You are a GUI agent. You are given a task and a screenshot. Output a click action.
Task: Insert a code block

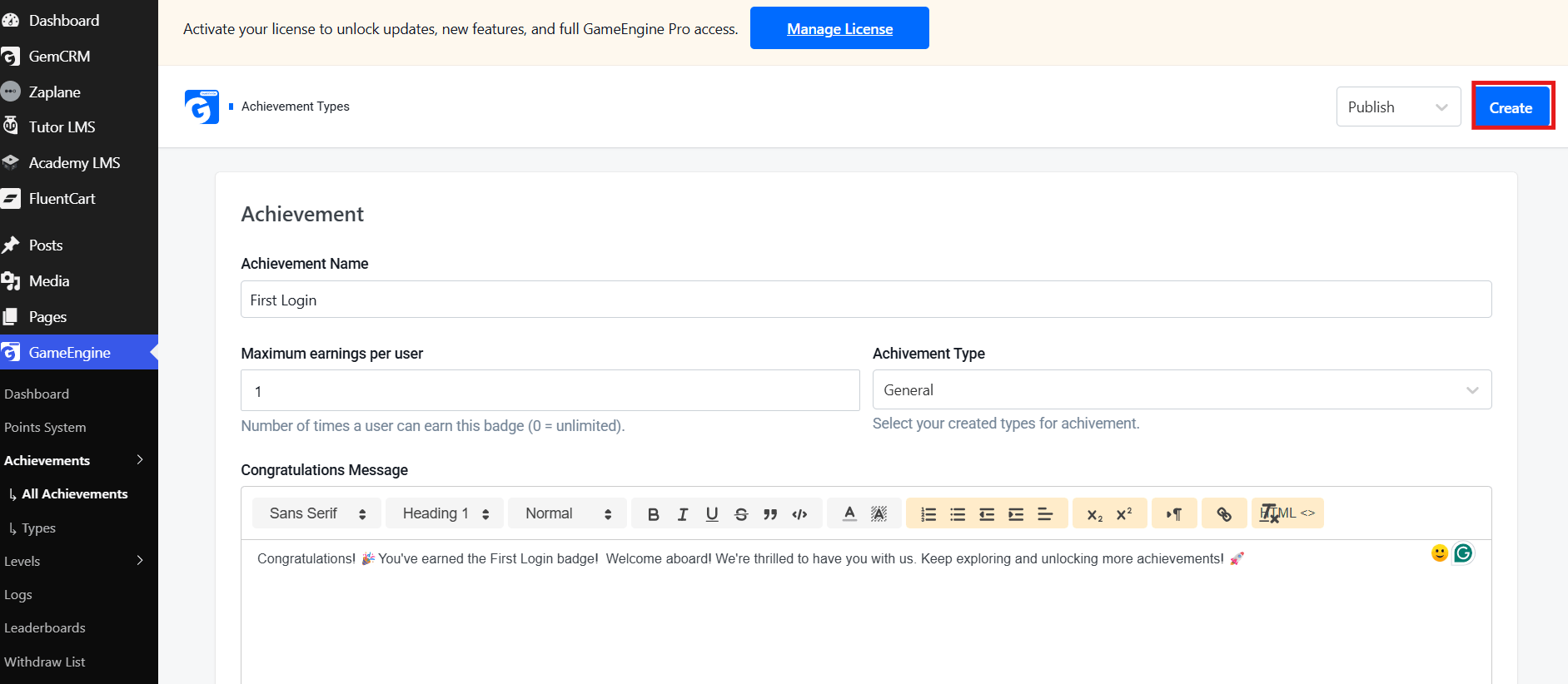[799, 514]
